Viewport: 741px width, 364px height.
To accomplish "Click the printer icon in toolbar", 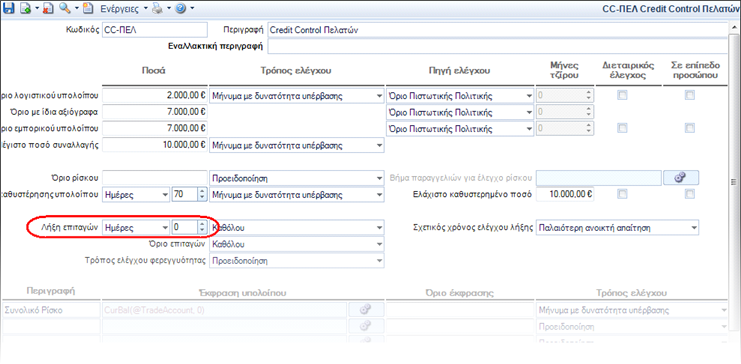I will pyautogui.click(x=158, y=8).
